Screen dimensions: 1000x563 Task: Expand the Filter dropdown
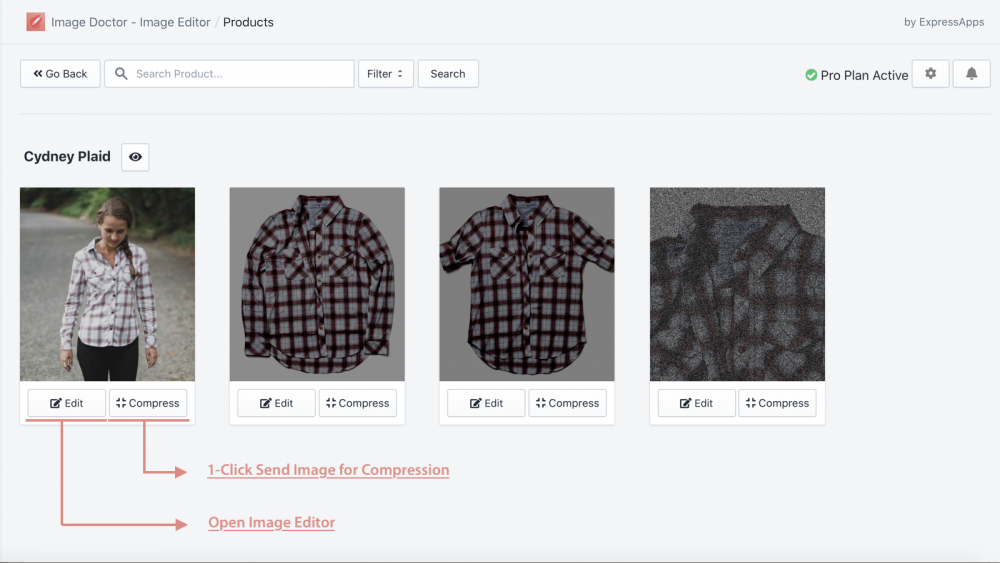(x=386, y=74)
